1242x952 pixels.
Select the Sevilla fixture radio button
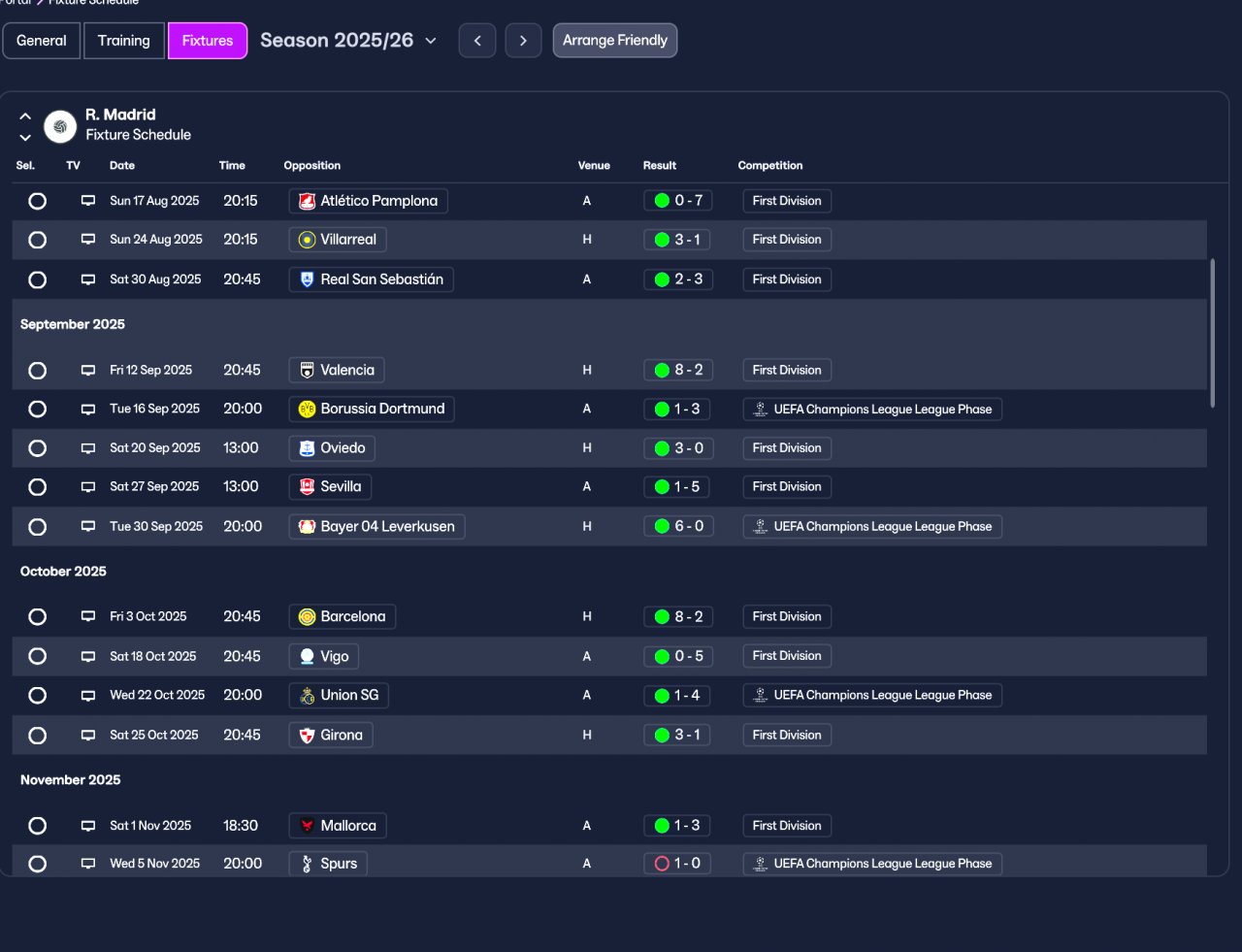coord(38,487)
